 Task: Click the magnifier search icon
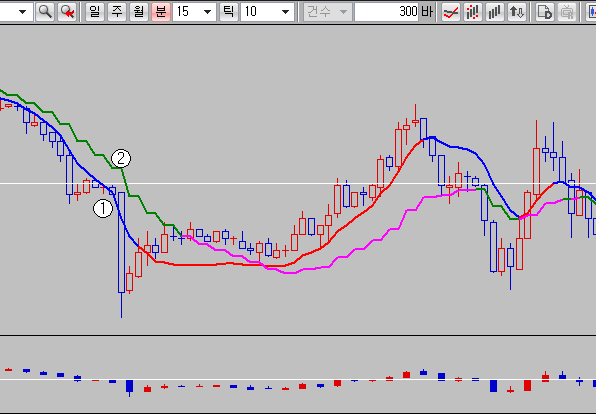[45, 12]
